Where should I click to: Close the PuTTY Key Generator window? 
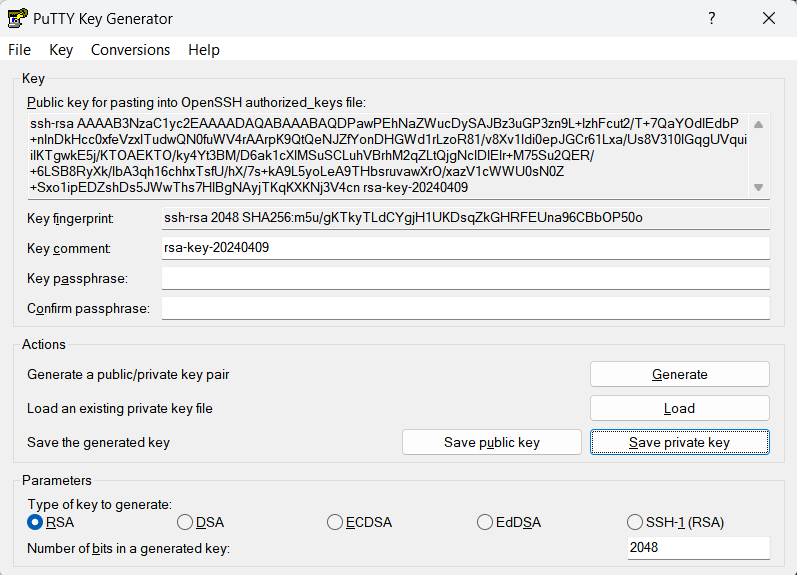coord(769,18)
